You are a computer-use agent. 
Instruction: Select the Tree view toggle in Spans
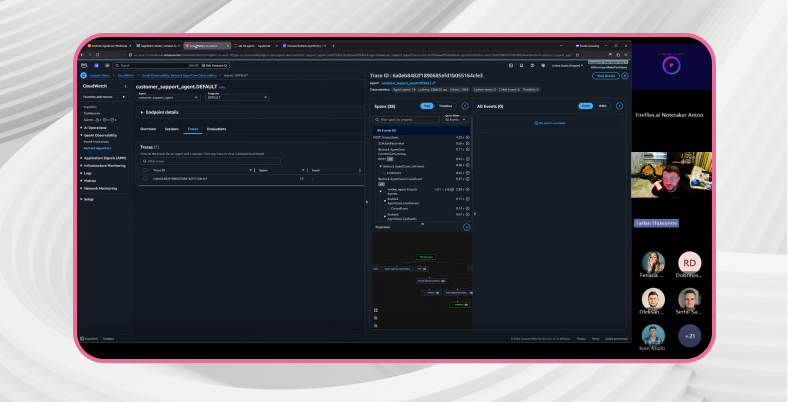pos(427,106)
